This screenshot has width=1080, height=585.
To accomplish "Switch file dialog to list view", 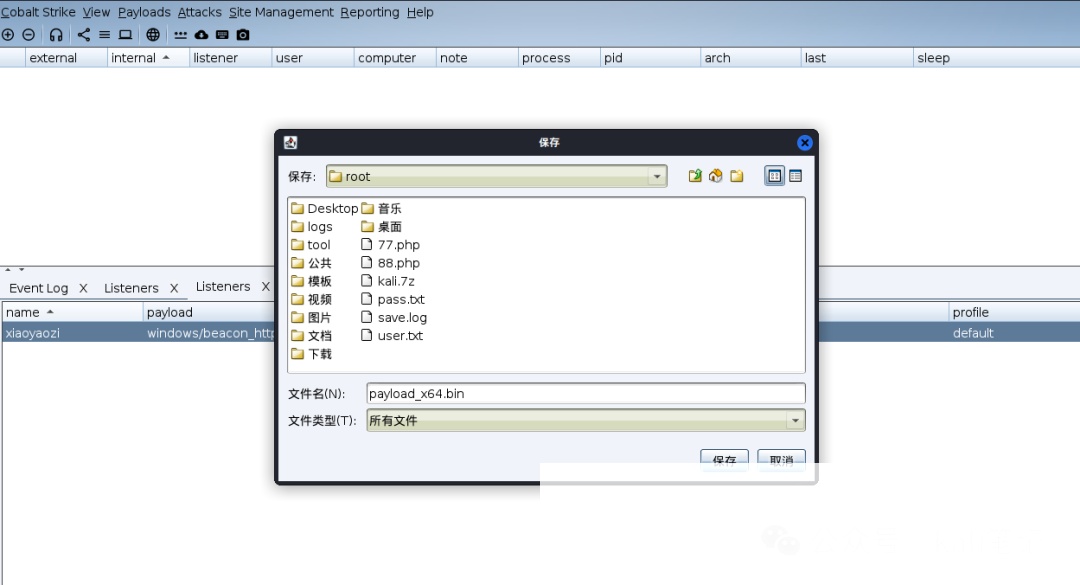I will tap(774, 176).
